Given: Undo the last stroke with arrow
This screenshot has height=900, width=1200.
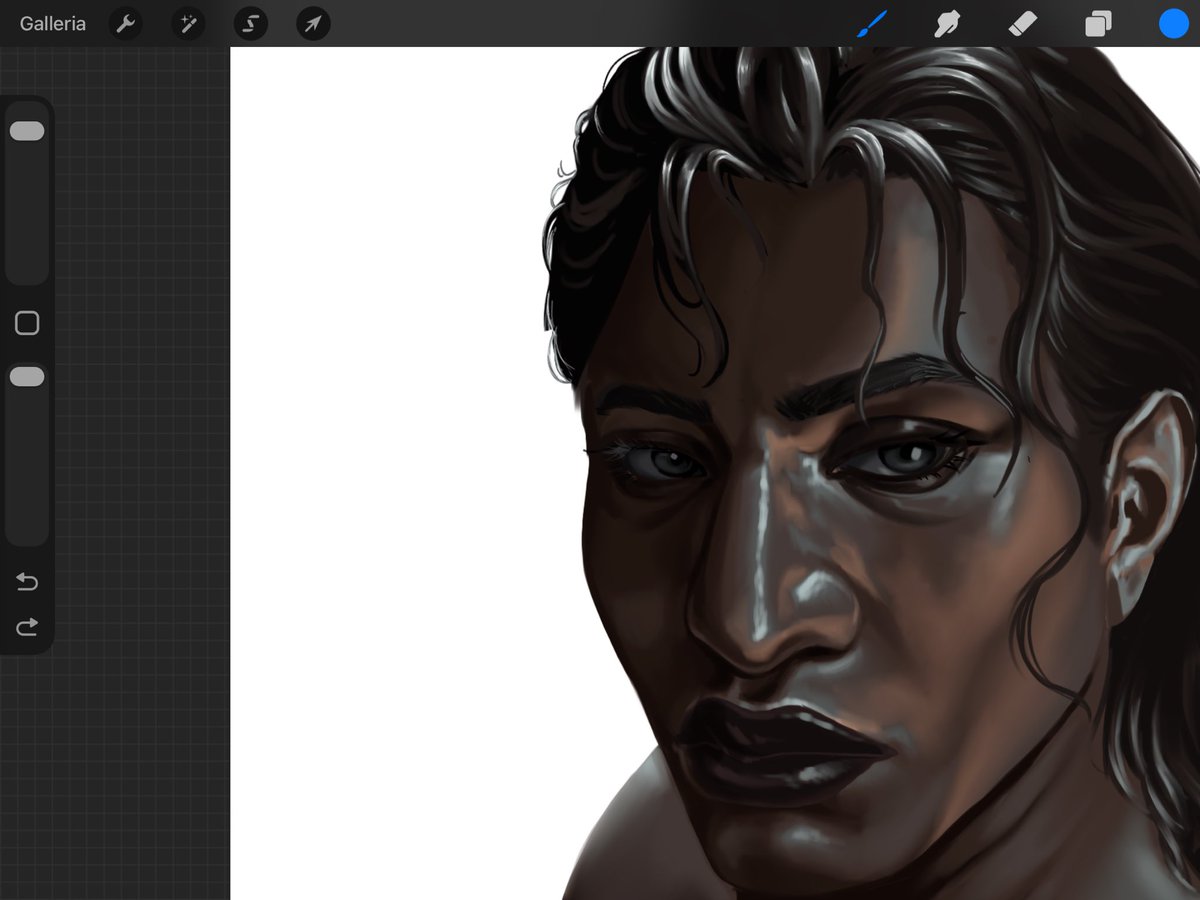Looking at the screenshot, I should coord(27,582).
